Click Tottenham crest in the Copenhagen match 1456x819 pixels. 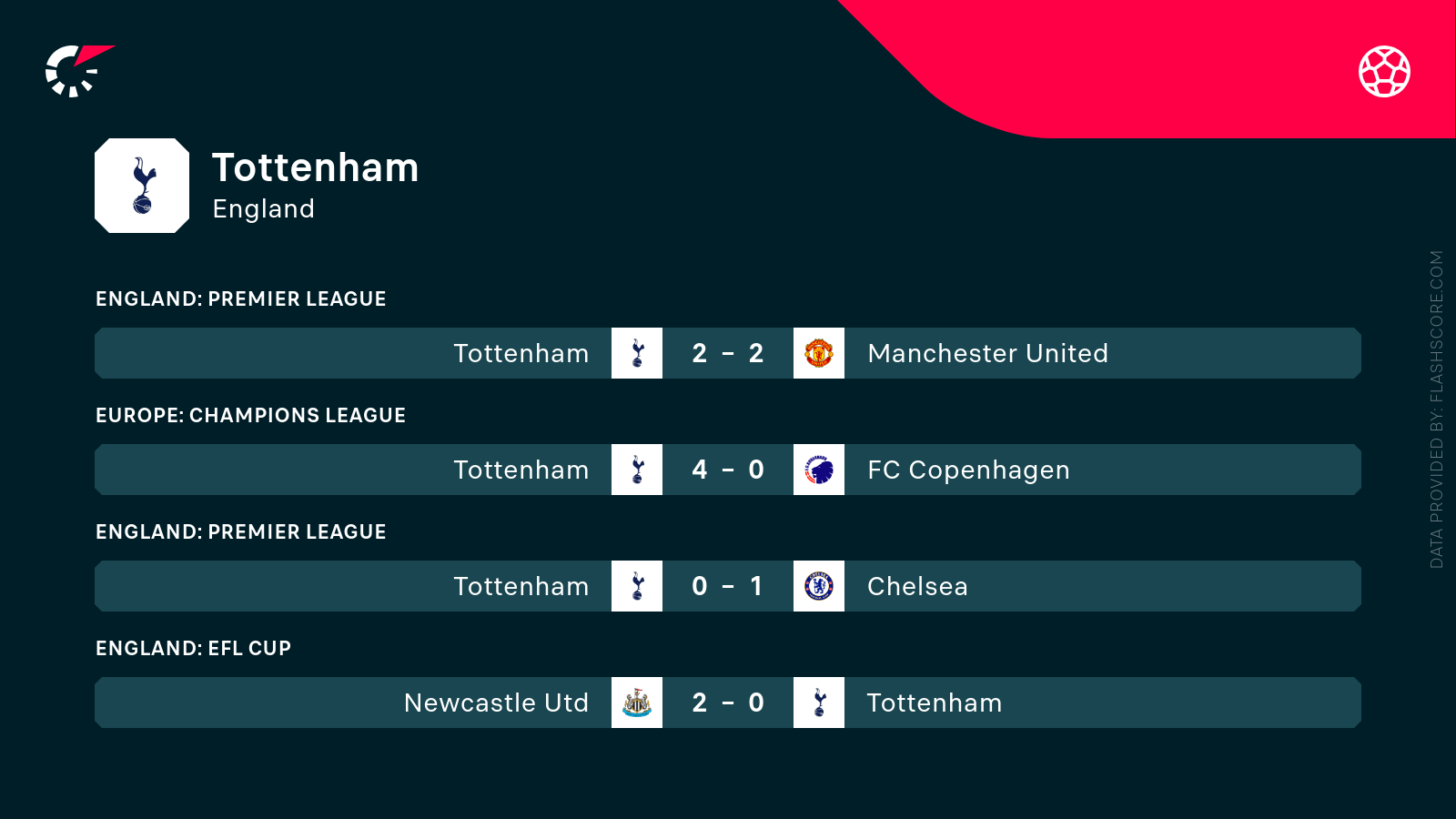(x=637, y=470)
